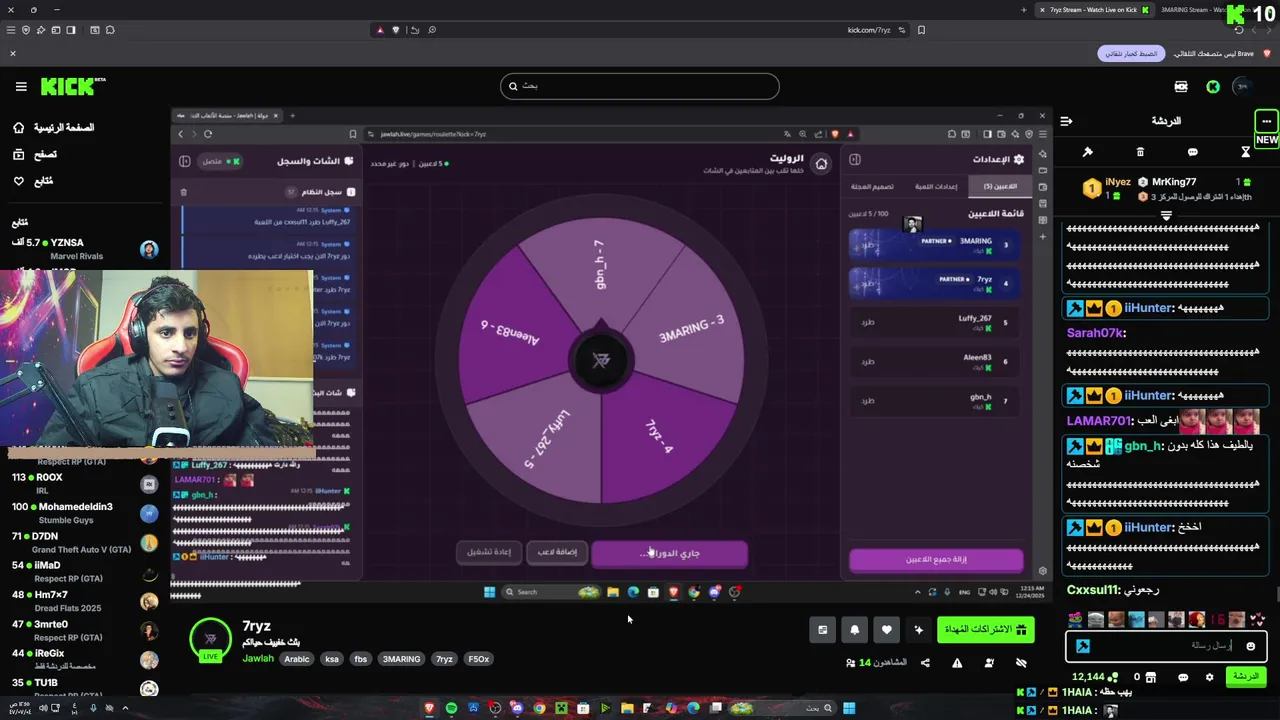Click the frog emote in quick emotes row
This screenshot has height=720, width=1280.
coord(1076,620)
